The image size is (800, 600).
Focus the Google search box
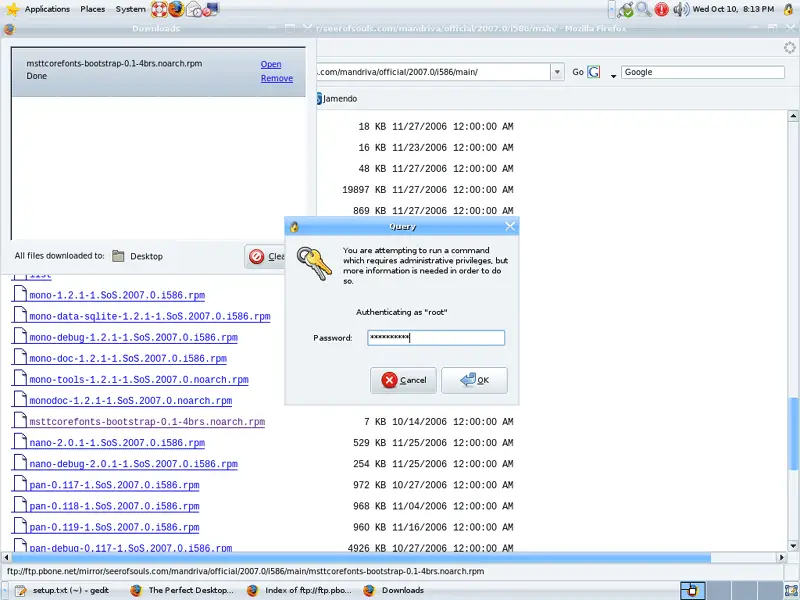pos(703,72)
